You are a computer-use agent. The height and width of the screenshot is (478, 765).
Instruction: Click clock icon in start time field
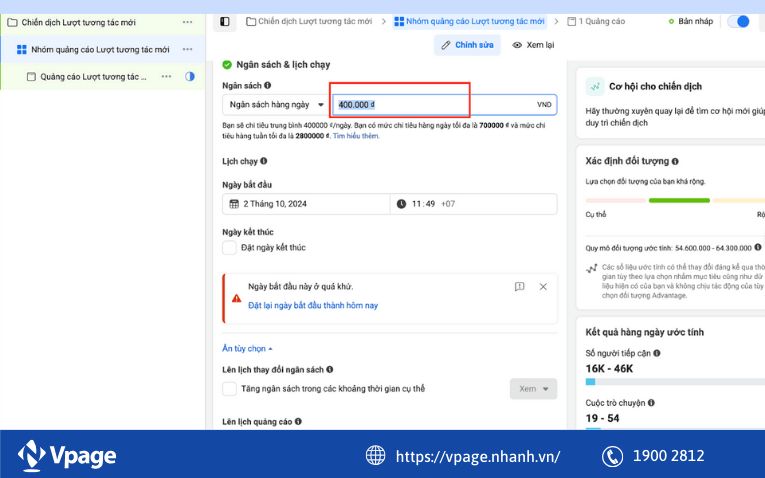401,204
